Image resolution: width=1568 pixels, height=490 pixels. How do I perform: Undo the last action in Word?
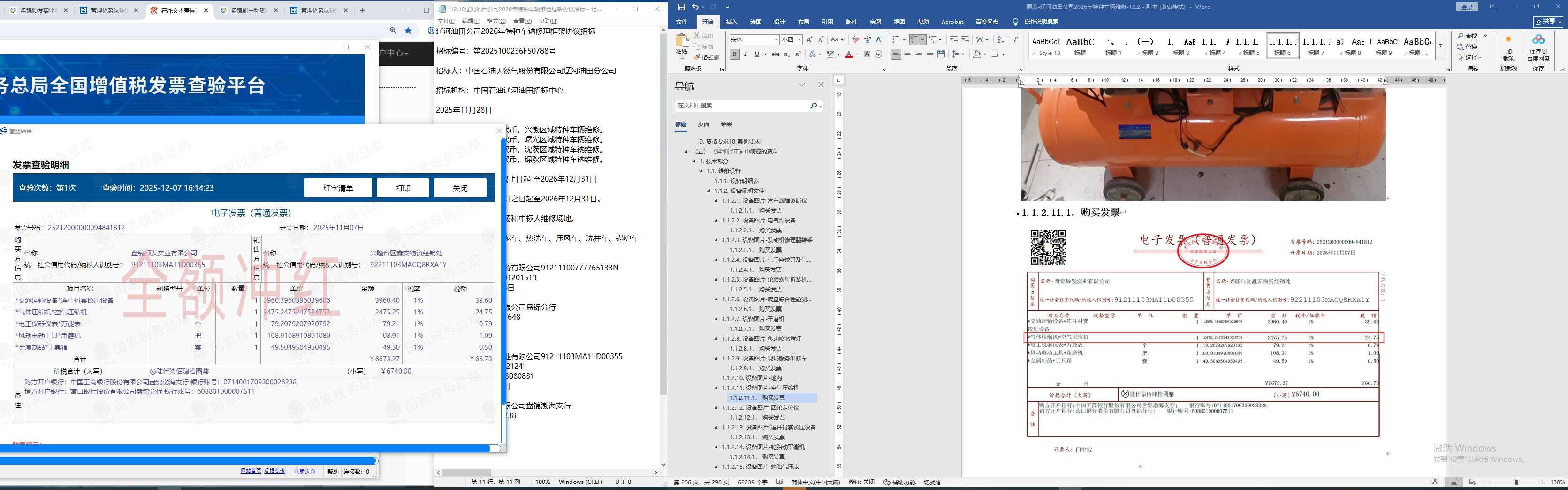(x=695, y=7)
